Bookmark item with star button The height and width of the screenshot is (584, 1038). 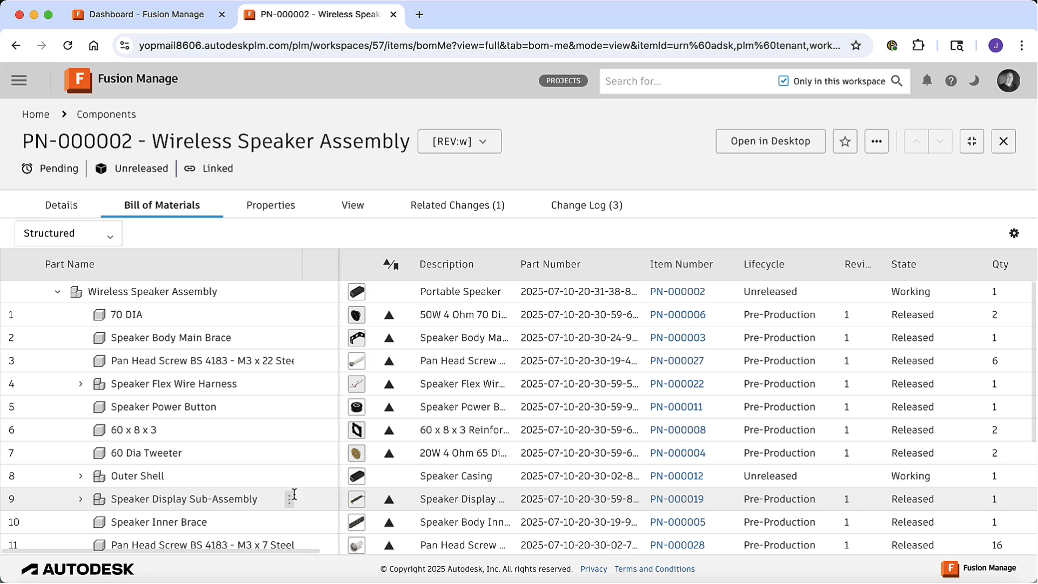coord(845,141)
